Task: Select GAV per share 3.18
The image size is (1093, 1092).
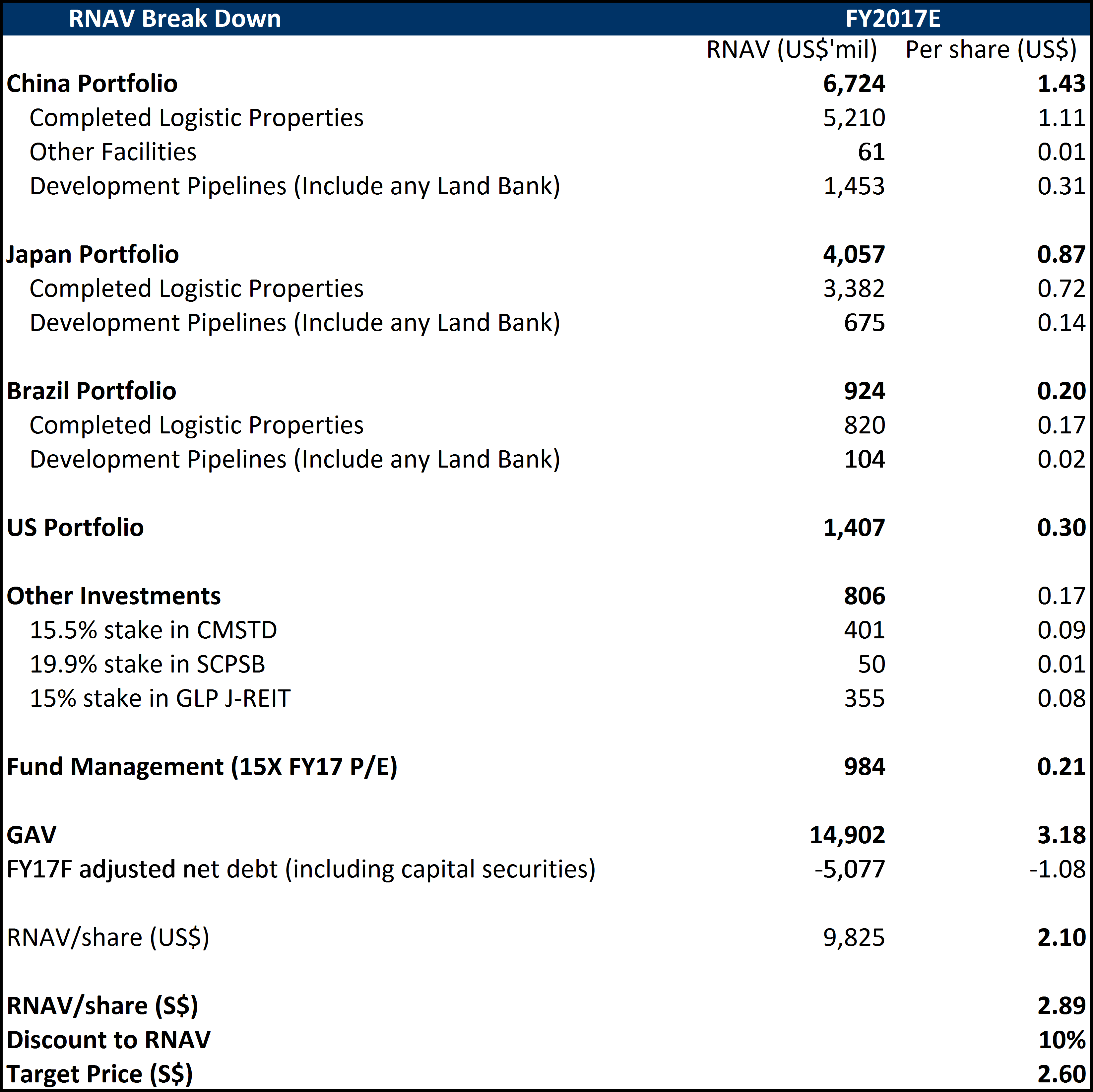Action: [1061, 835]
